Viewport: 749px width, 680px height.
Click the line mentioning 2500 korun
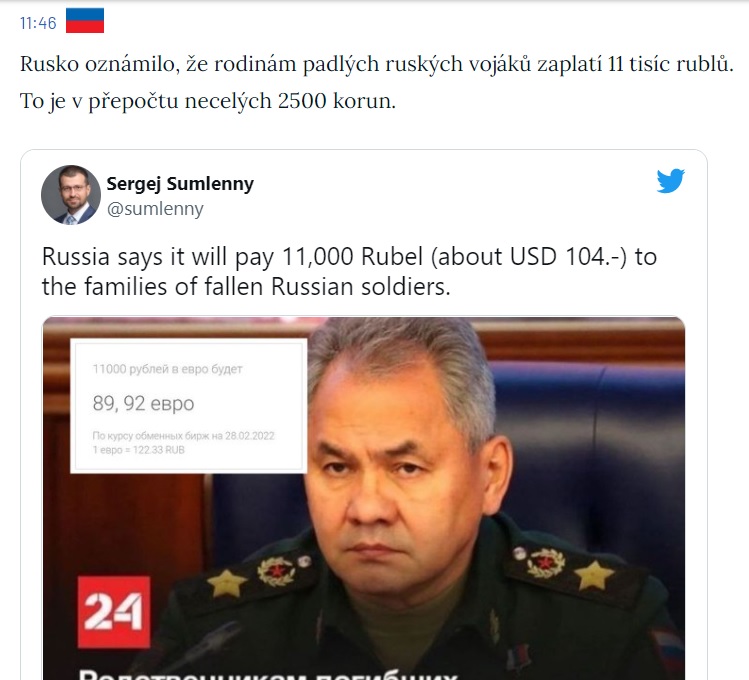pos(208,101)
